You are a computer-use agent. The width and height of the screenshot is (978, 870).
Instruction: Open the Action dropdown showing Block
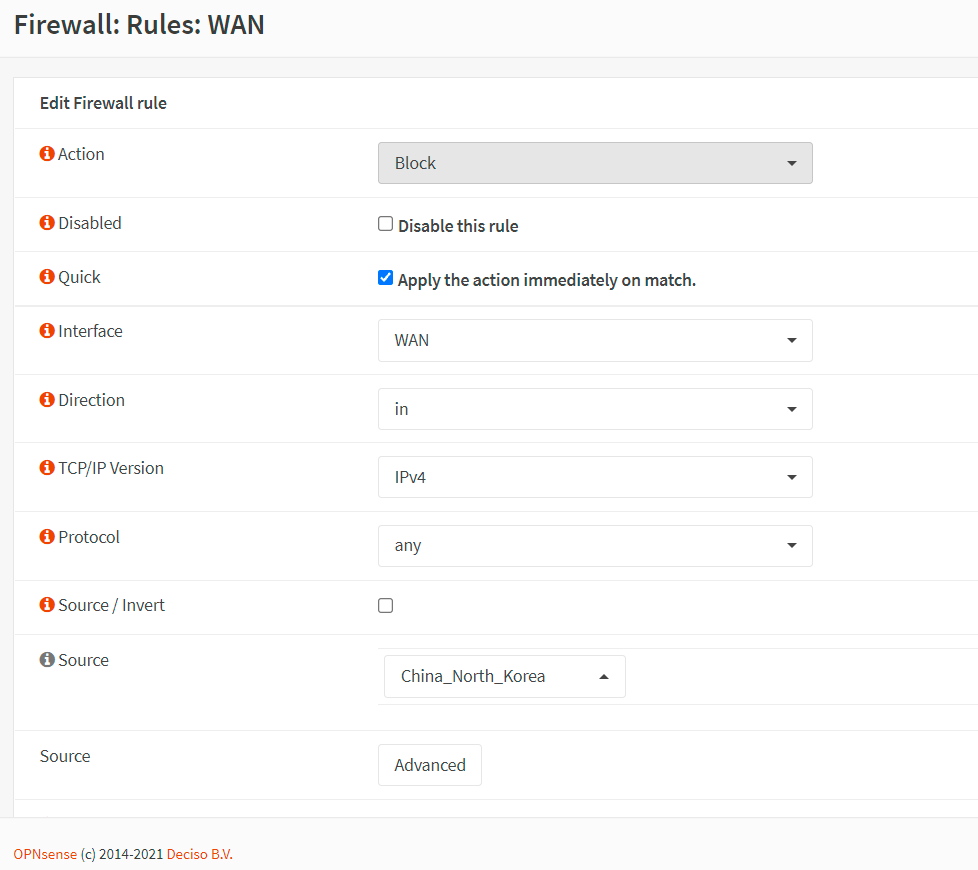tap(595, 163)
